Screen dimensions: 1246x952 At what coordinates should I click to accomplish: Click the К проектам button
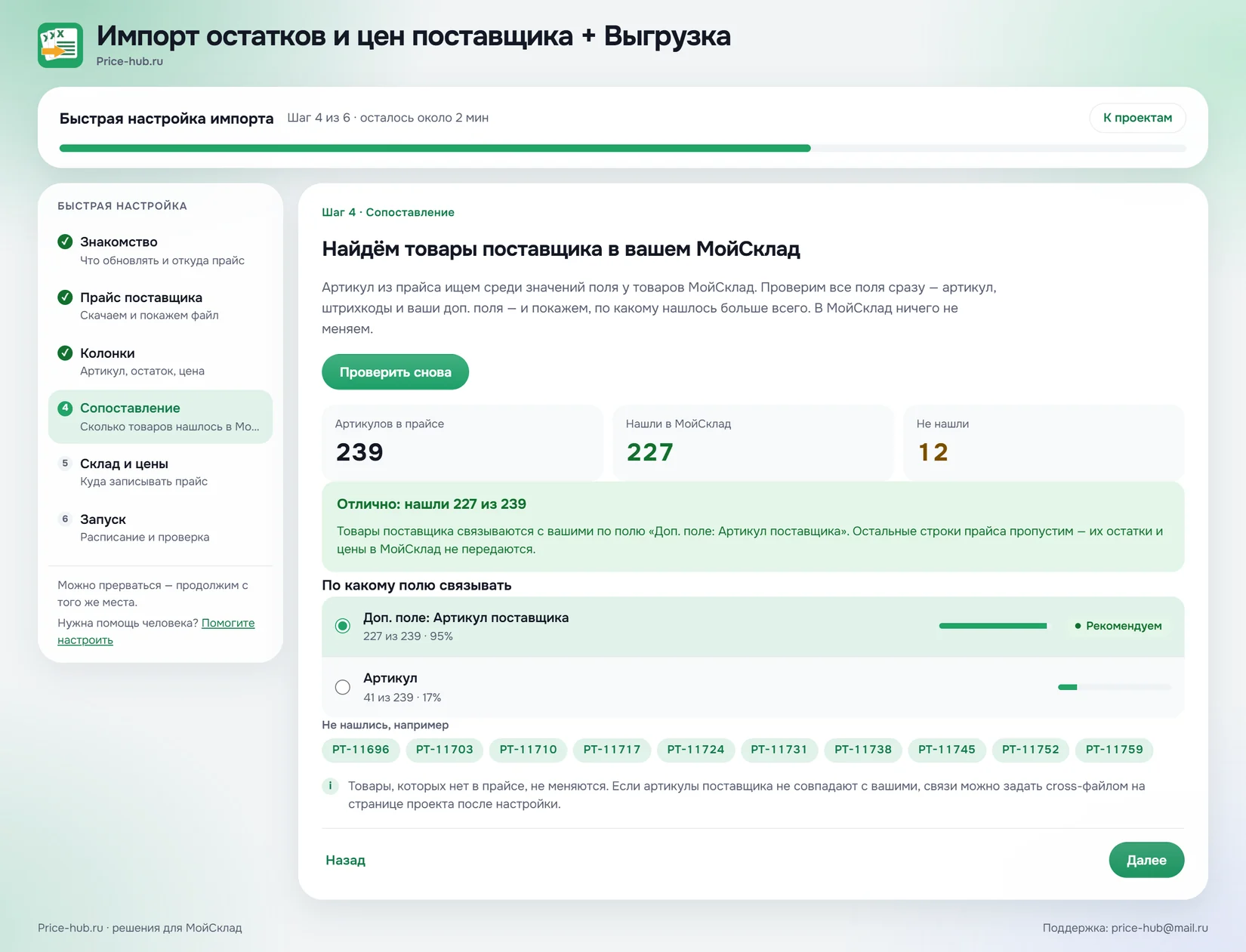coord(1137,118)
